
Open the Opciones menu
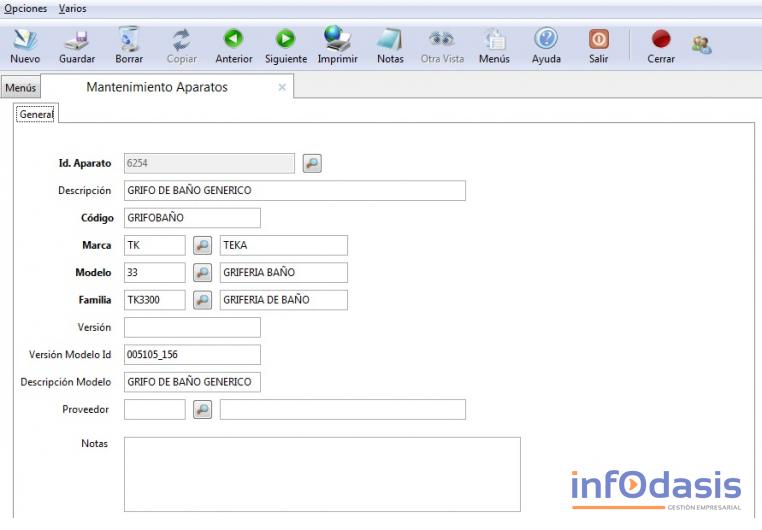click(26, 8)
